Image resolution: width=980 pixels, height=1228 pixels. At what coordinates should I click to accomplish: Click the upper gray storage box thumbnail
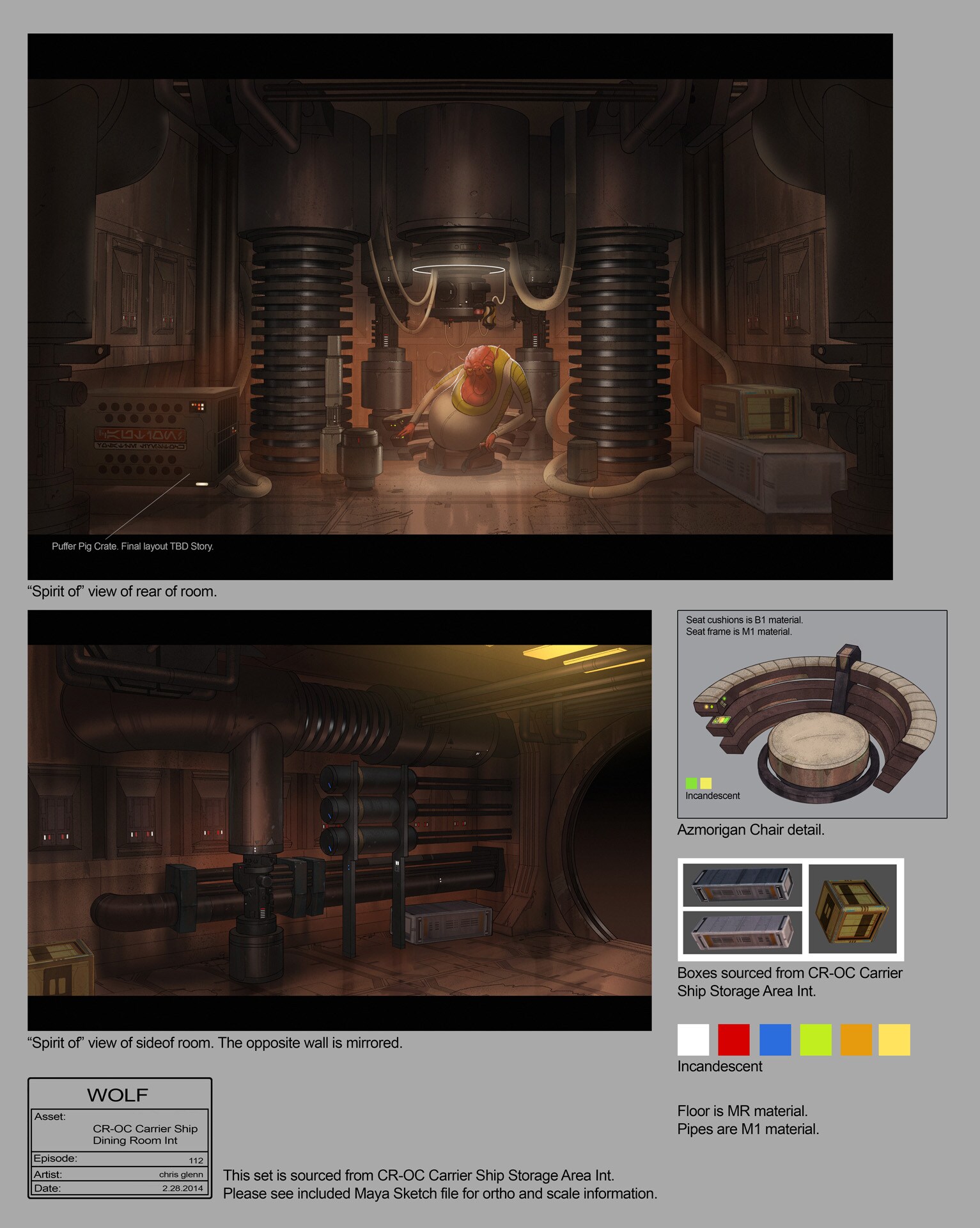pos(742,885)
